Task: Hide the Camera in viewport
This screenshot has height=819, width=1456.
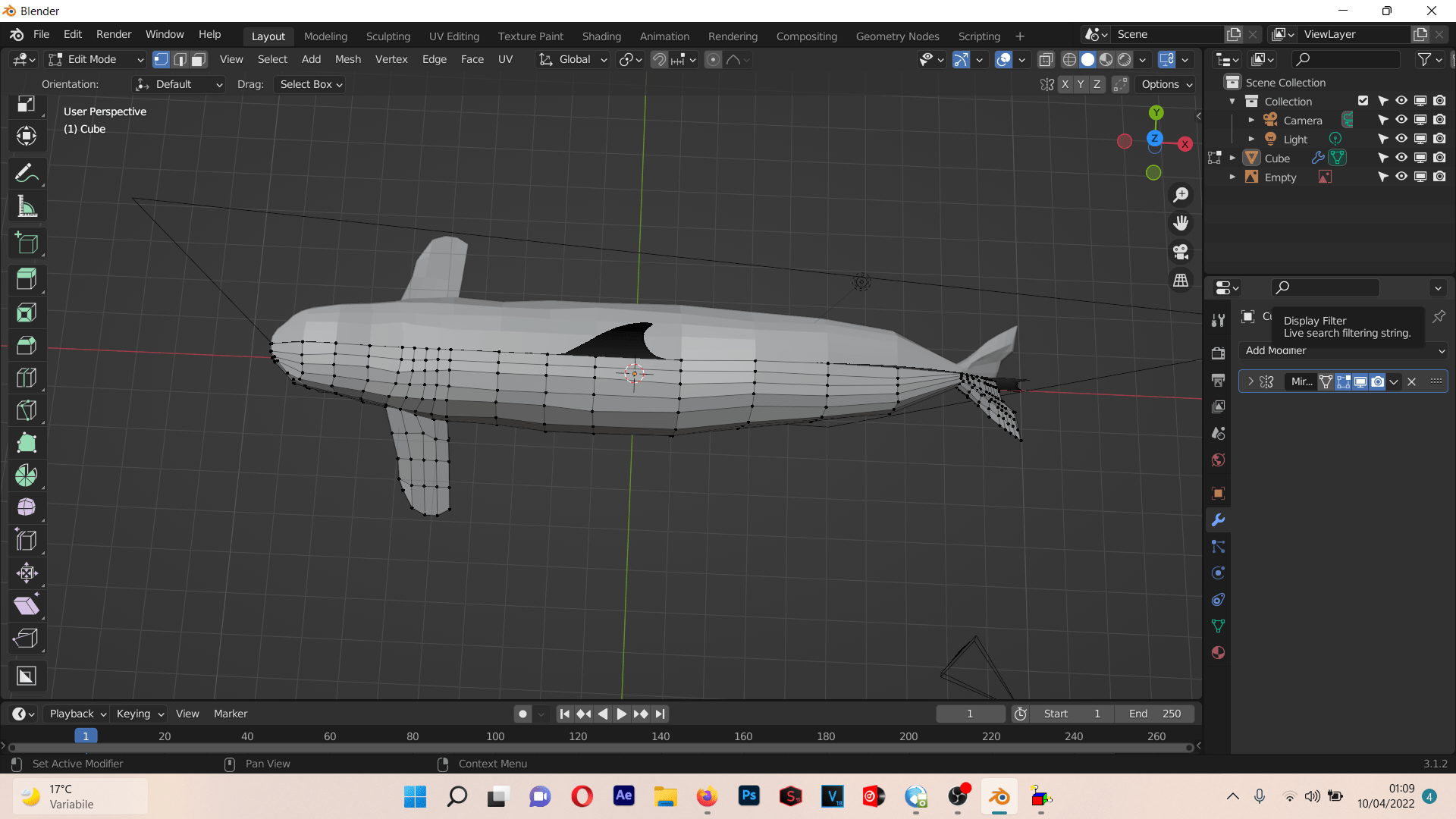Action: pyautogui.click(x=1401, y=120)
